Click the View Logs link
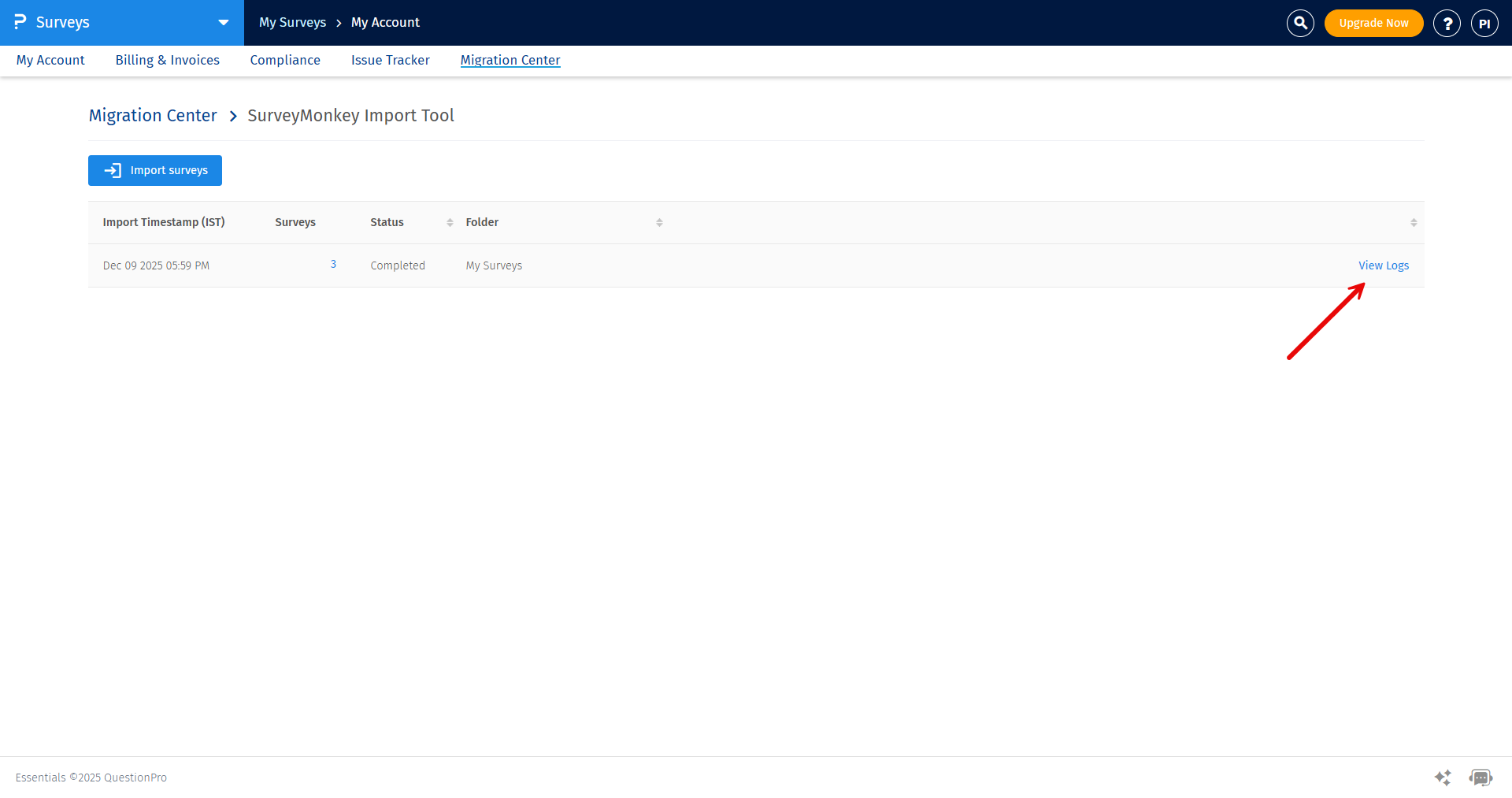Image resolution: width=1512 pixels, height=798 pixels. pyautogui.click(x=1384, y=265)
